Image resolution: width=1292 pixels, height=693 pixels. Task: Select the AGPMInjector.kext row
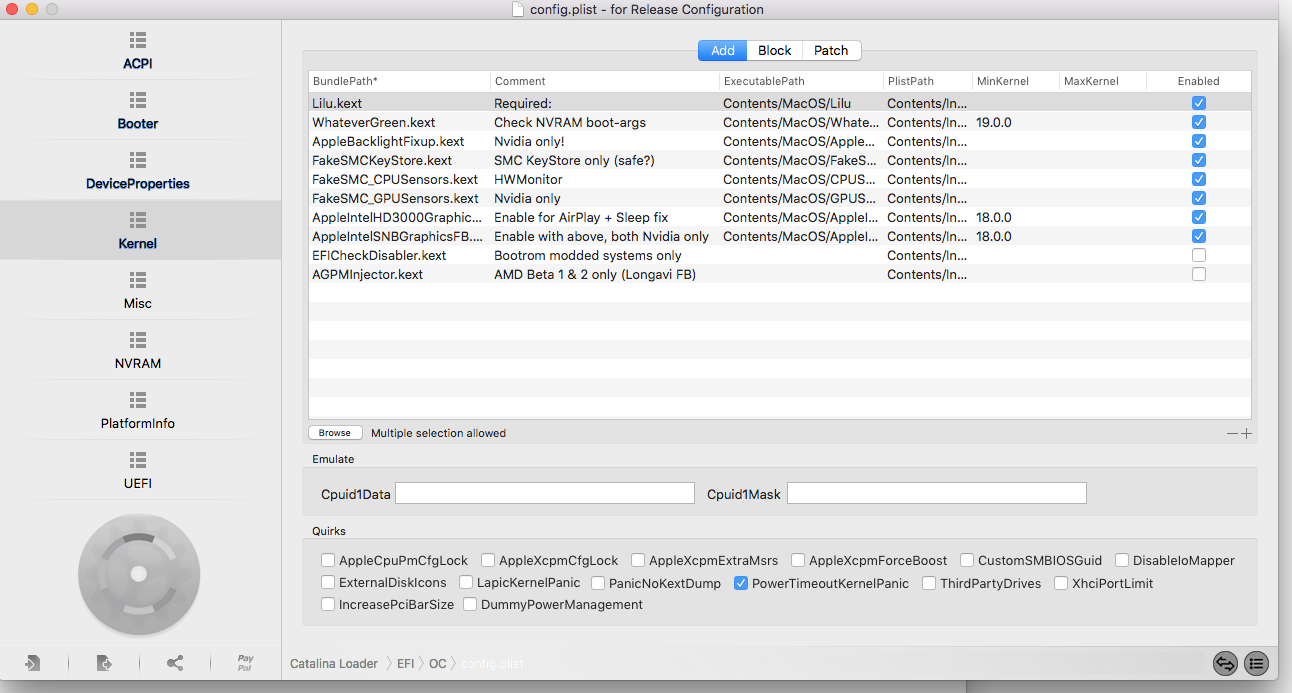click(780, 274)
